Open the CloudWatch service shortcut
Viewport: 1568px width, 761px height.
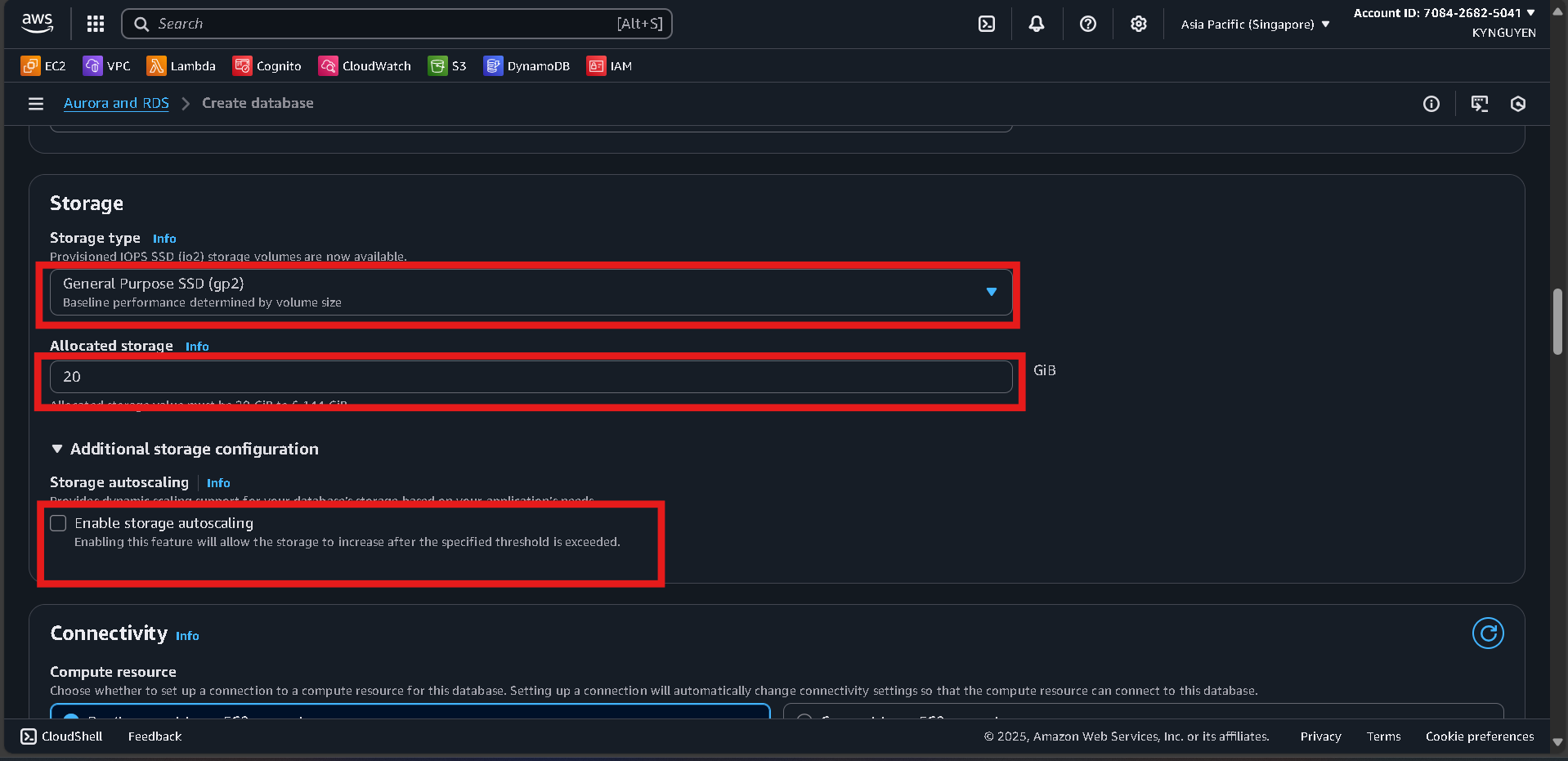click(365, 65)
